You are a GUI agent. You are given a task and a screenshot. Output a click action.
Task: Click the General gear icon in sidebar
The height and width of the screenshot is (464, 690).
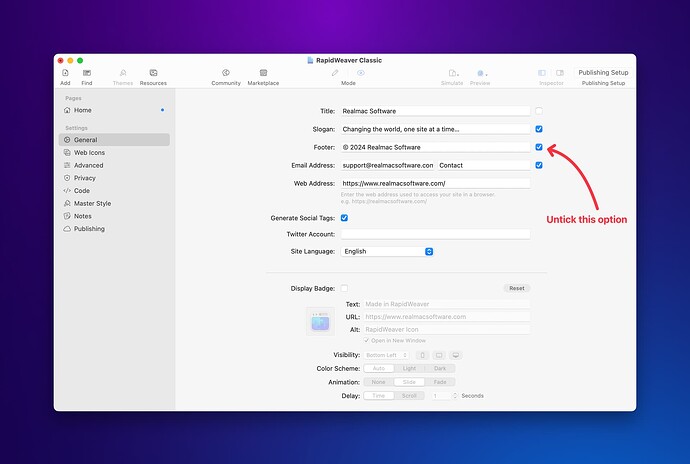[x=67, y=140]
